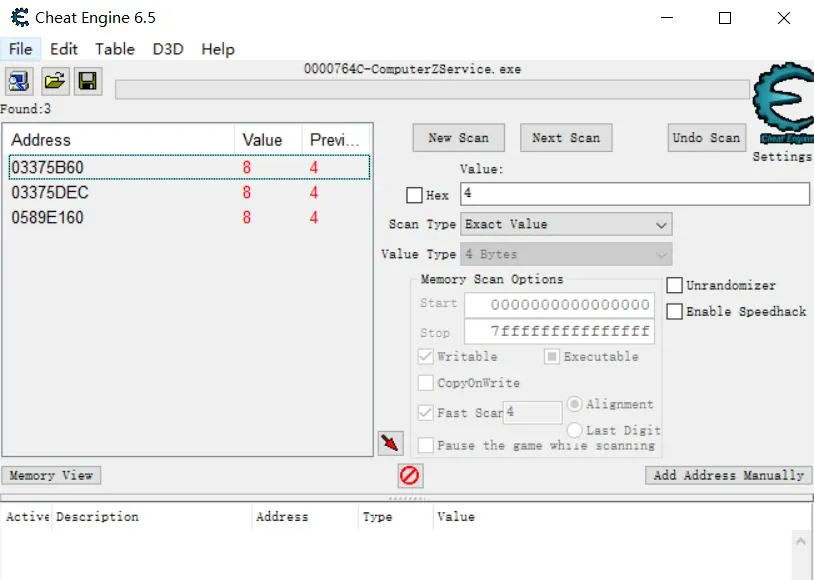
Task: Open Memory View
Action: click(x=51, y=475)
